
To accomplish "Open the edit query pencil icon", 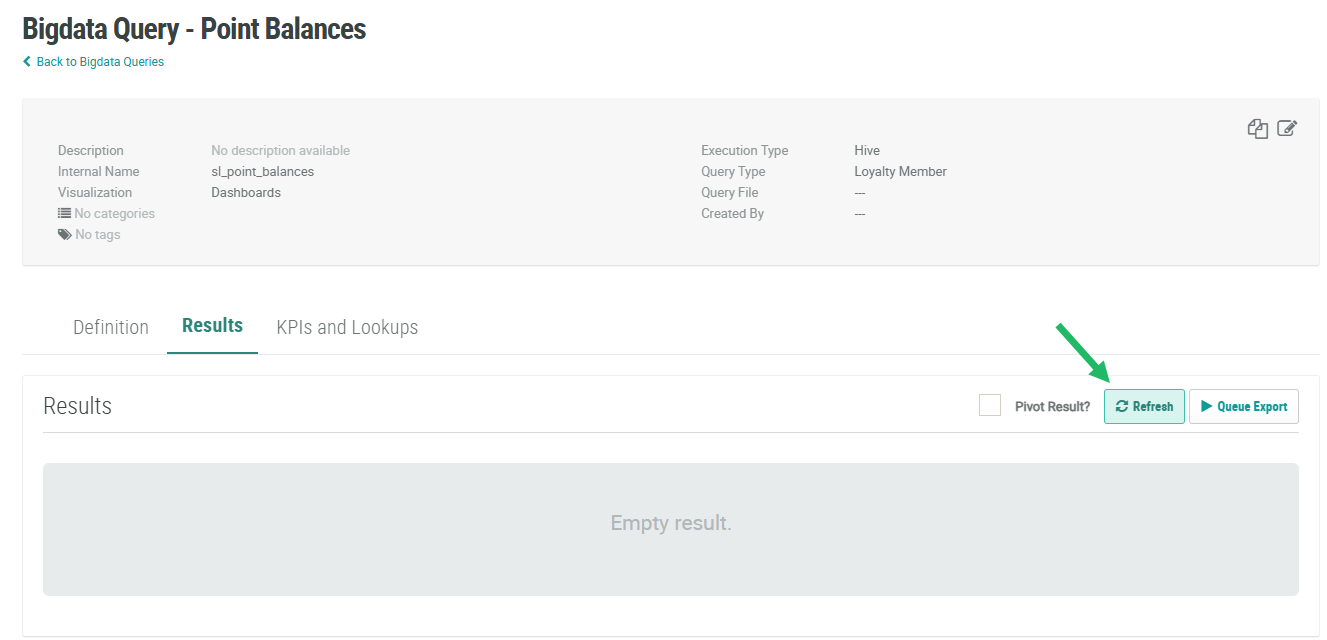I will click(1287, 128).
